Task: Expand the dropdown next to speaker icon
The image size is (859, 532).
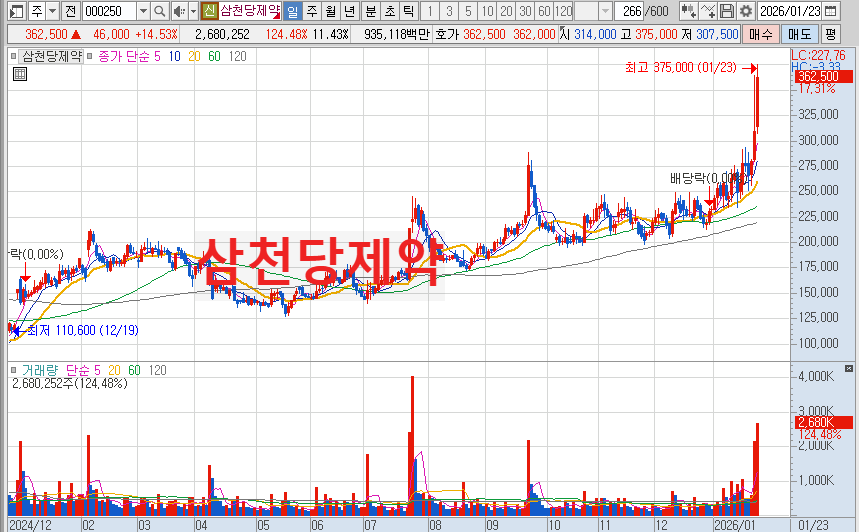Action: (193, 11)
